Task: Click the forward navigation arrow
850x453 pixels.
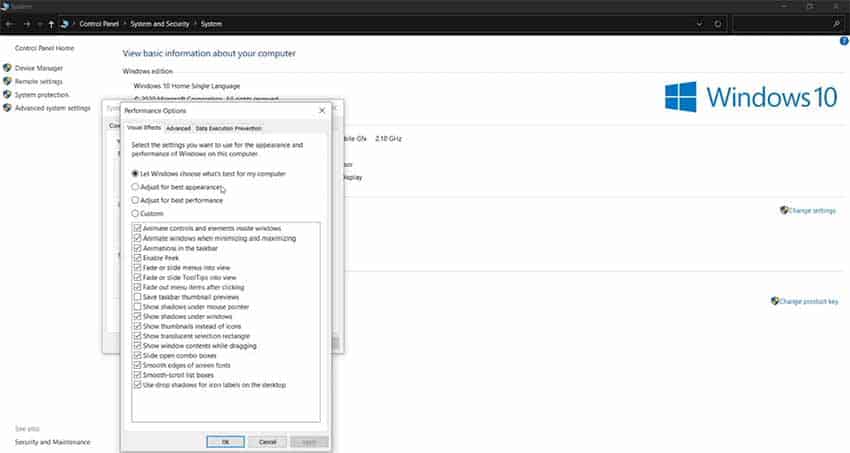Action: tap(27, 24)
